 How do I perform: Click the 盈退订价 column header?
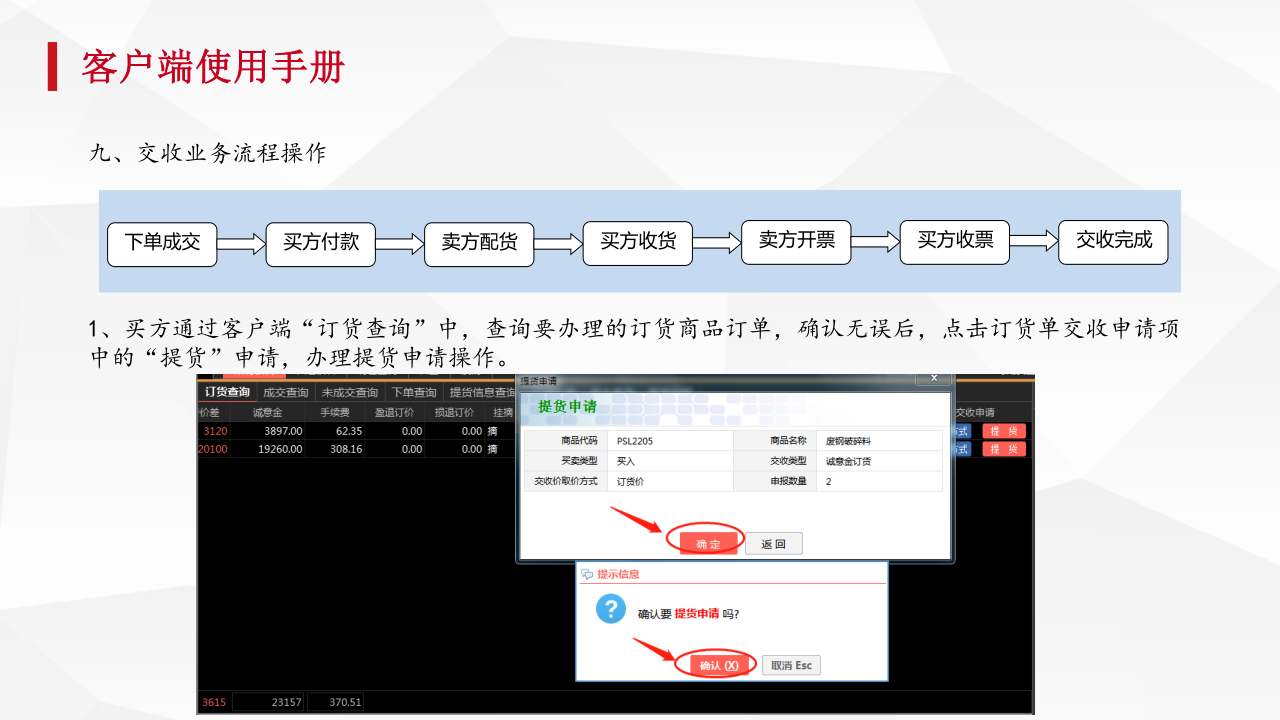395,412
